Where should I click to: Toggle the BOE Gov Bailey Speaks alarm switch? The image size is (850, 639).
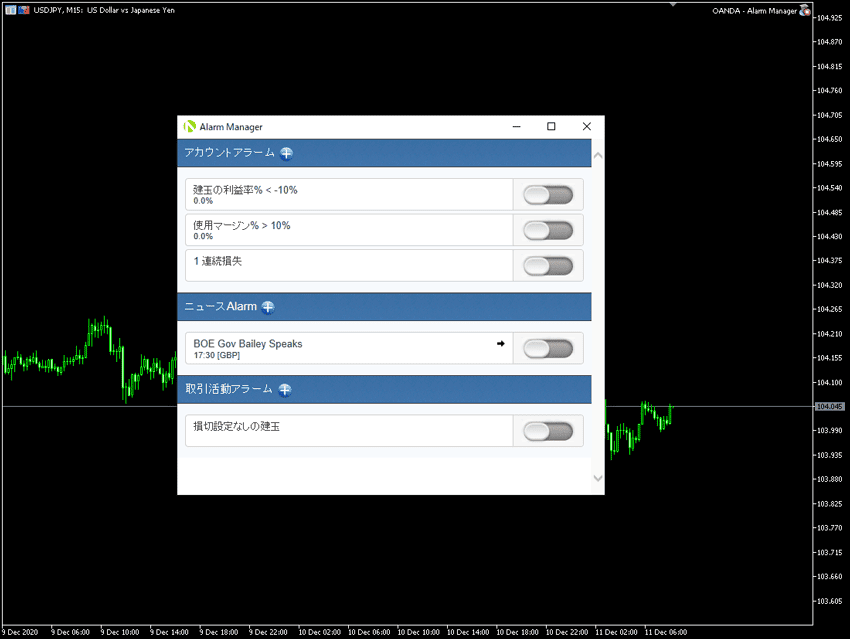(x=547, y=347)
